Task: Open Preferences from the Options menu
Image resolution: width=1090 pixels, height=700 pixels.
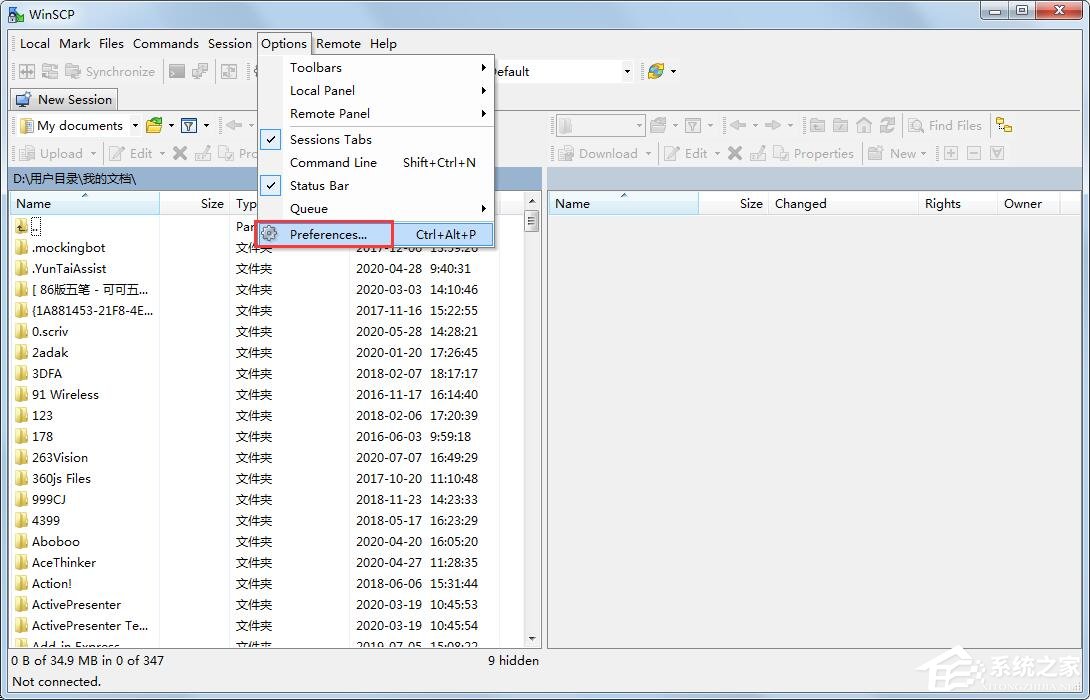Action: tap(328, 234)
